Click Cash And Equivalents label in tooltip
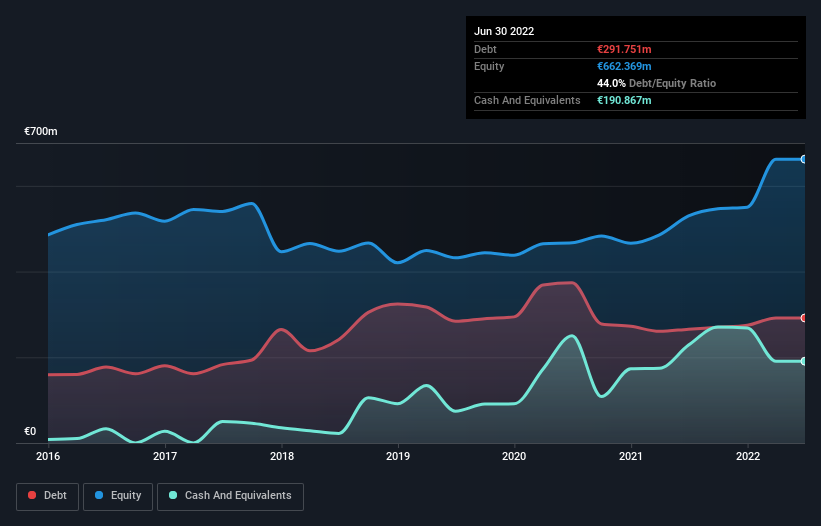 point(527,100)
